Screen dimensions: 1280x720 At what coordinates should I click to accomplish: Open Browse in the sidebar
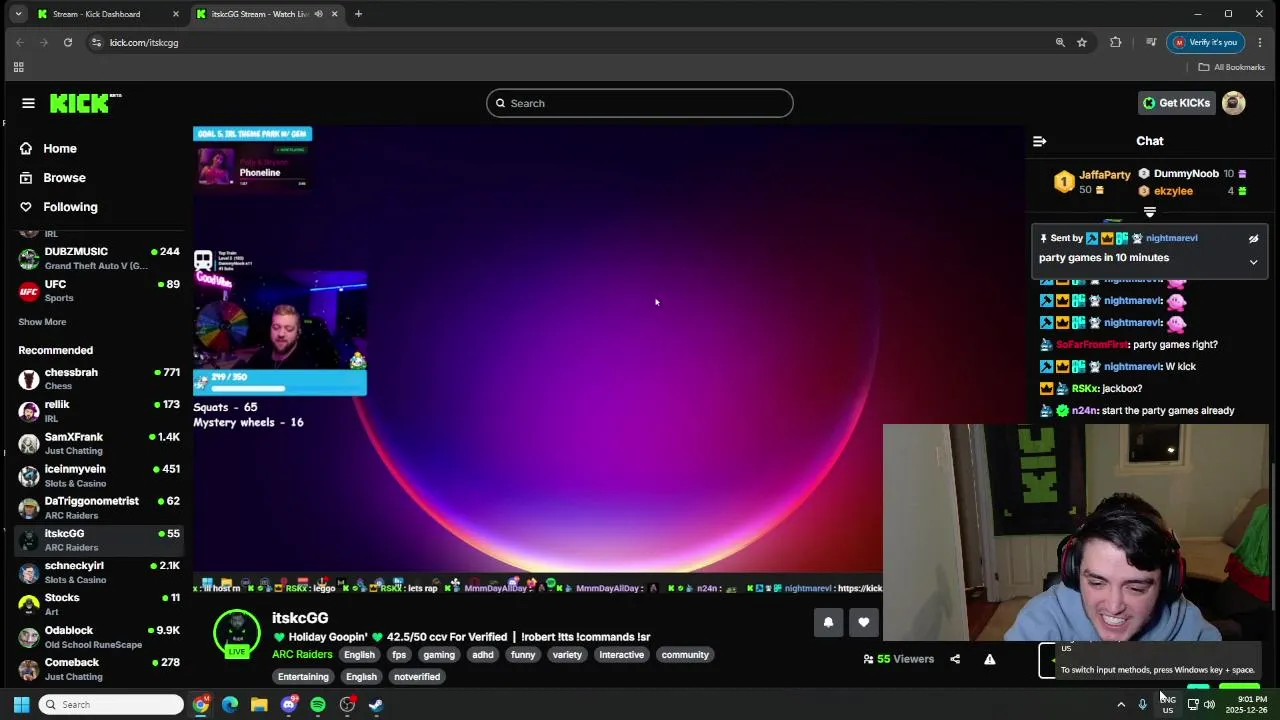point(64,177)
